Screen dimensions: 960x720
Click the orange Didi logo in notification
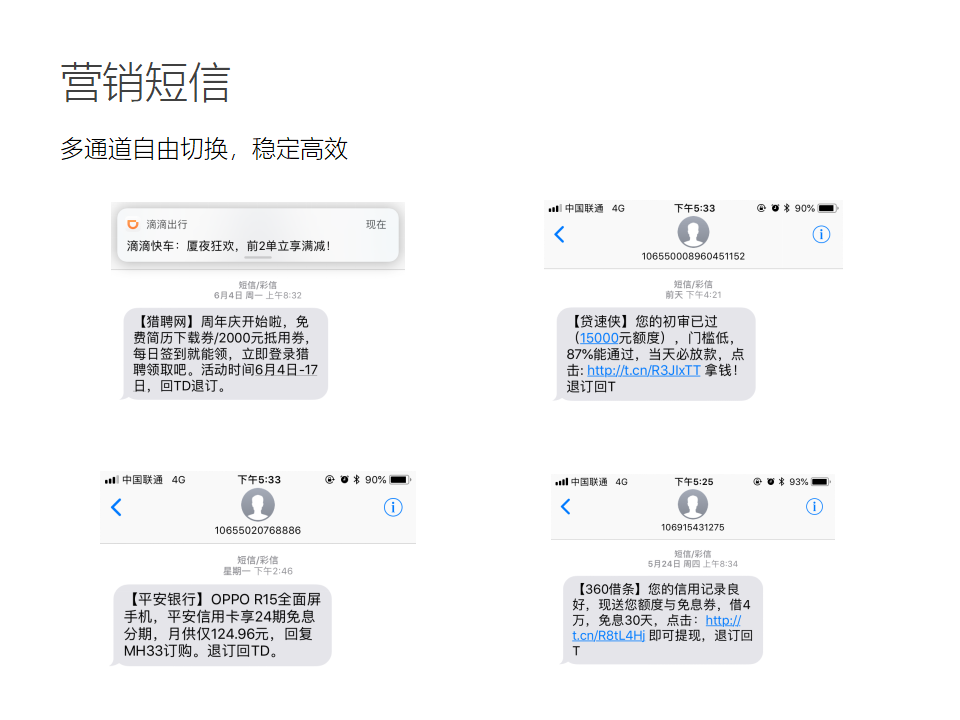pos(132,224)
